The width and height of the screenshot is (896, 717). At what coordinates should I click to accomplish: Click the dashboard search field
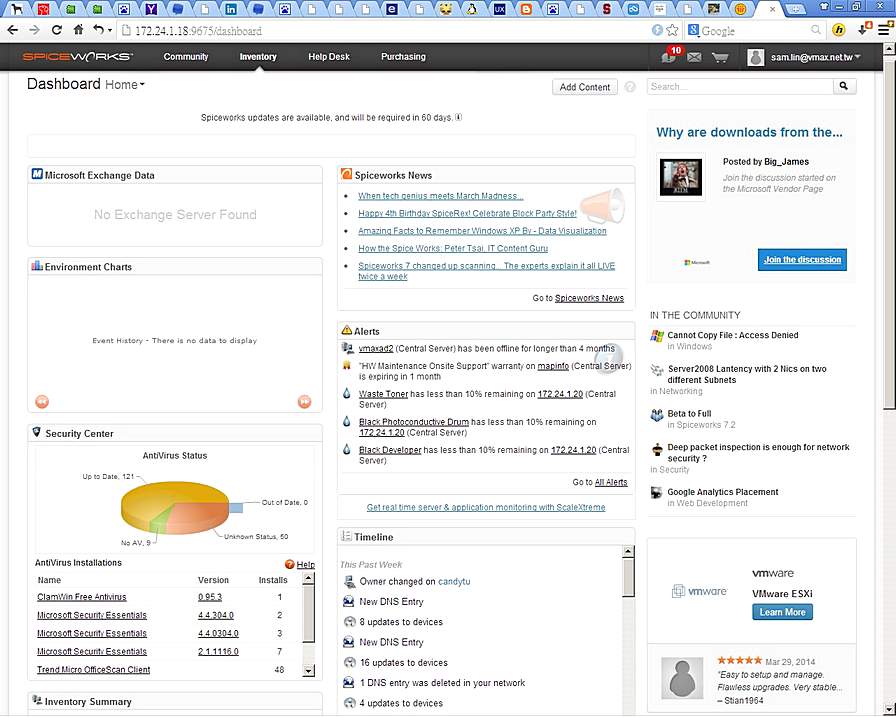741,86
